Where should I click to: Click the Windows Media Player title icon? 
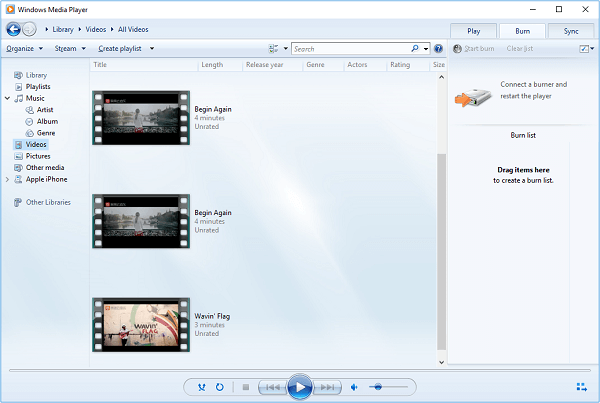tap(10, 9)
